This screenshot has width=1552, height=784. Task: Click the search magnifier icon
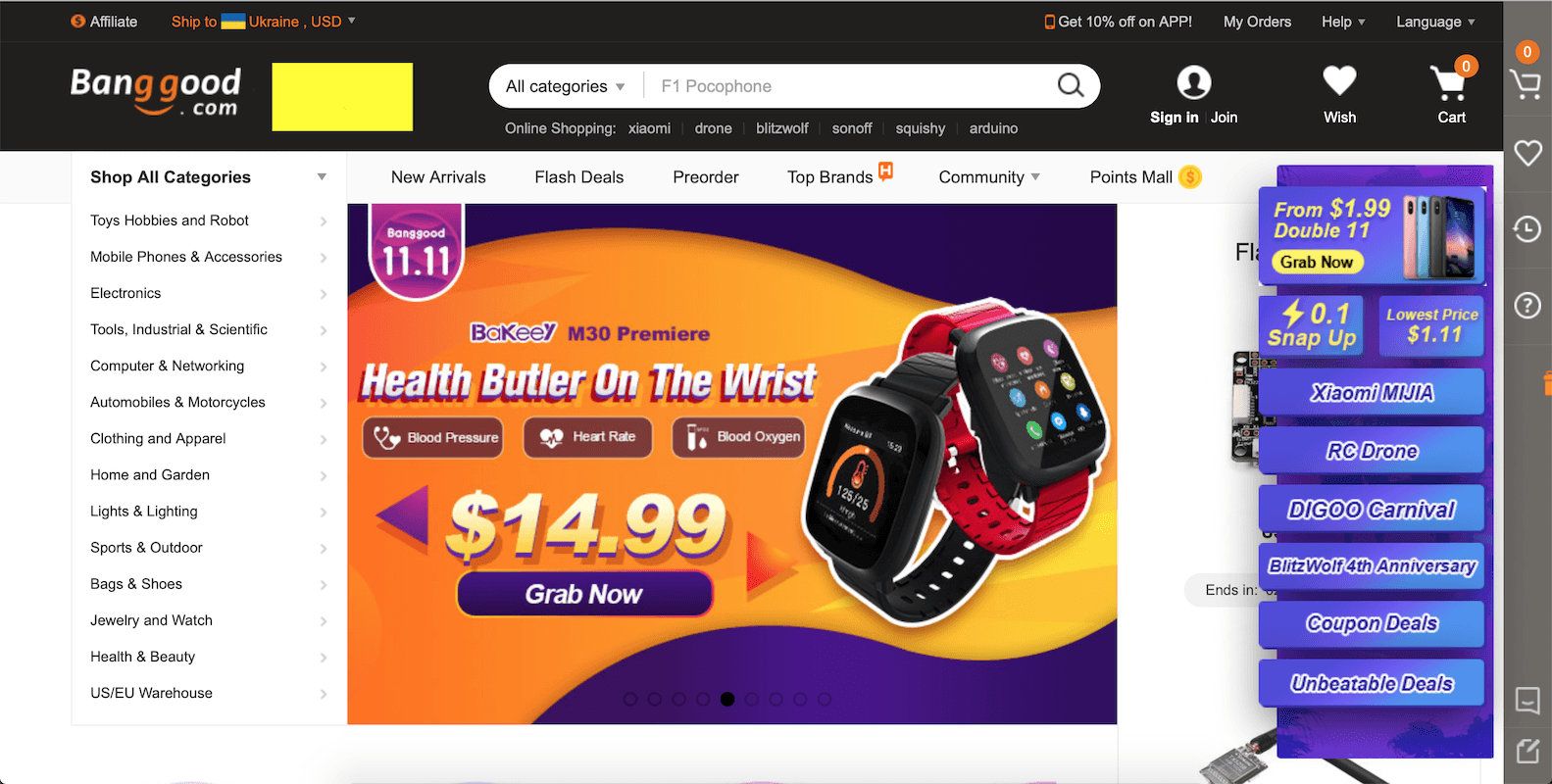click(1071, 86)
